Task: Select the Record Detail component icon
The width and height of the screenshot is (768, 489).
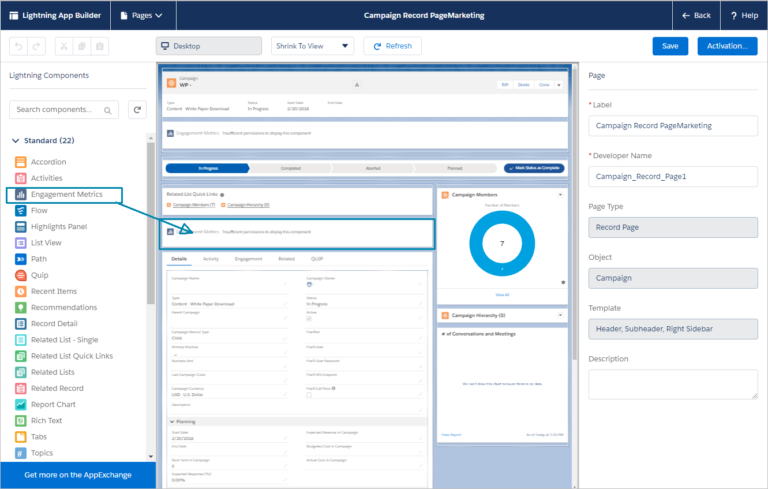Action: 21,324
